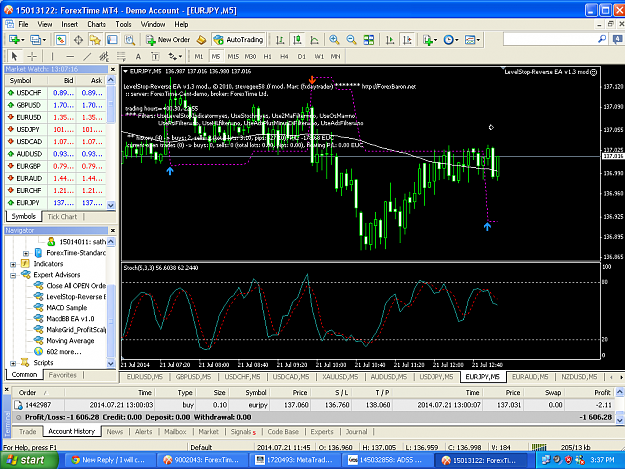The width and height of the screenshot is (625, 469).
Task: Set timeframe to M15
Action: [x=233, y=57]
